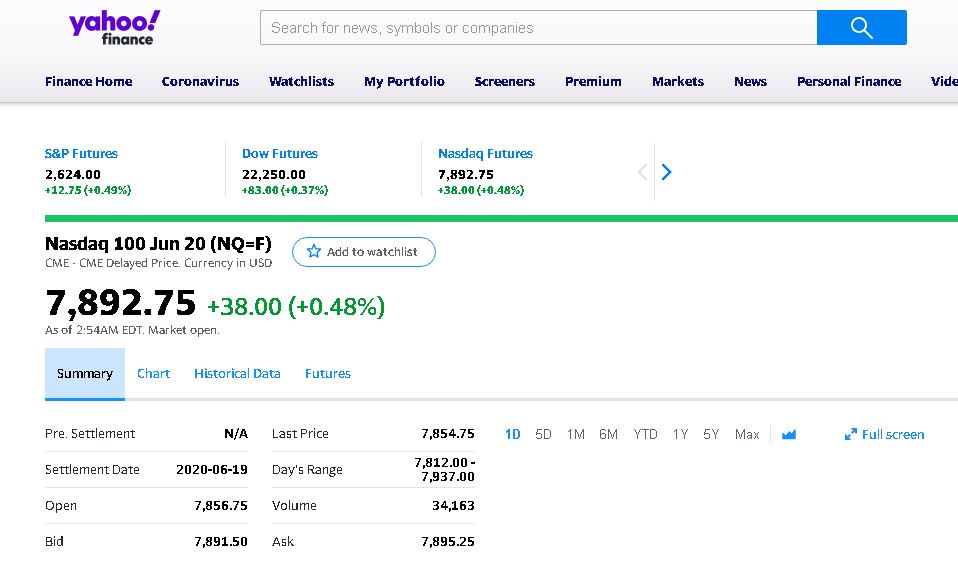Click the Yahoo Finance logo

pos(114,27)
